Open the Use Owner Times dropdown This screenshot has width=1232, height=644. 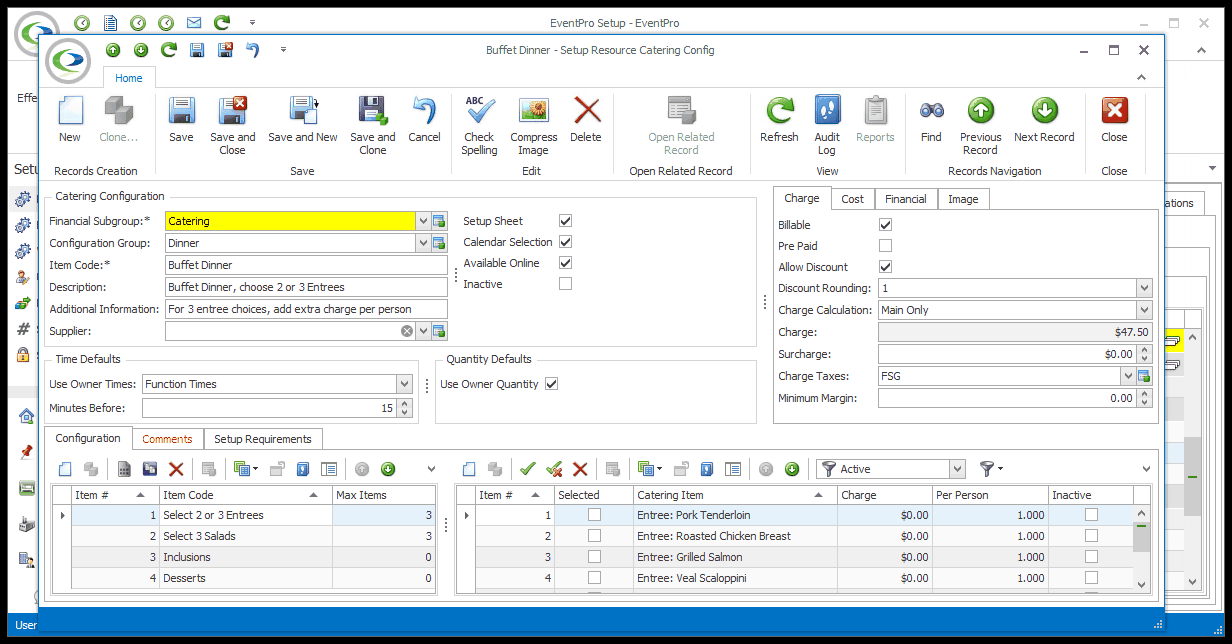(404, 384)
